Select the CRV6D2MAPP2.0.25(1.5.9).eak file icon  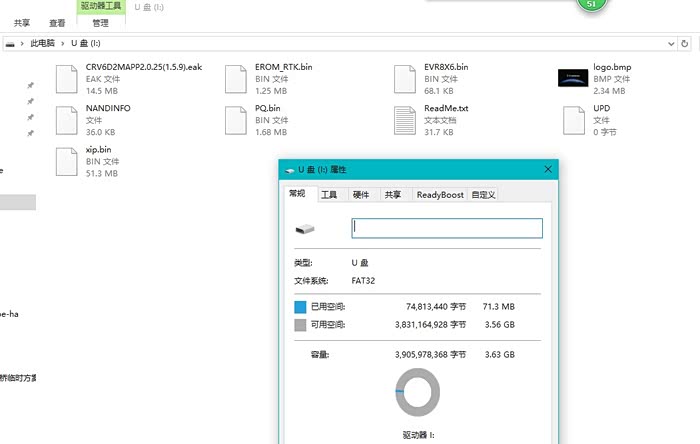click(x=66, y=78)
